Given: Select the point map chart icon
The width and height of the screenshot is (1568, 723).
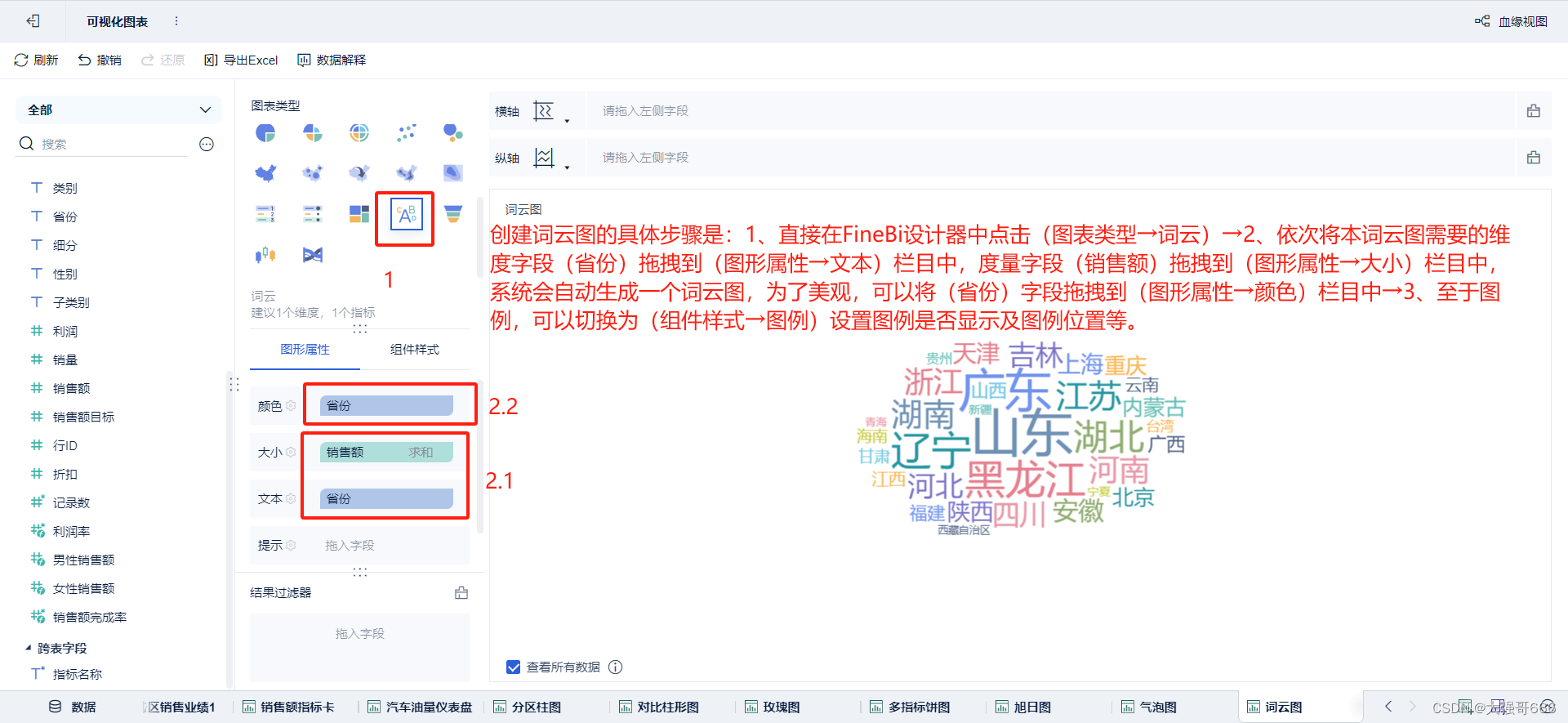Looking at the screenshot, I should coord(313,173).
